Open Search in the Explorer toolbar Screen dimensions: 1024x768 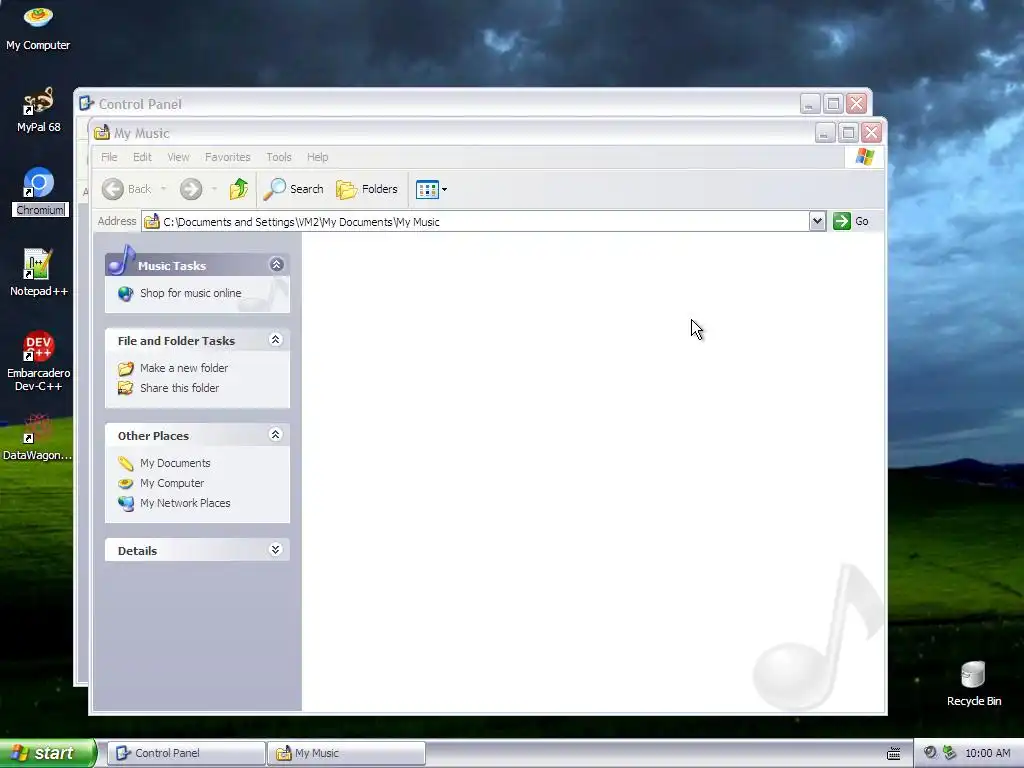point(293,189)
